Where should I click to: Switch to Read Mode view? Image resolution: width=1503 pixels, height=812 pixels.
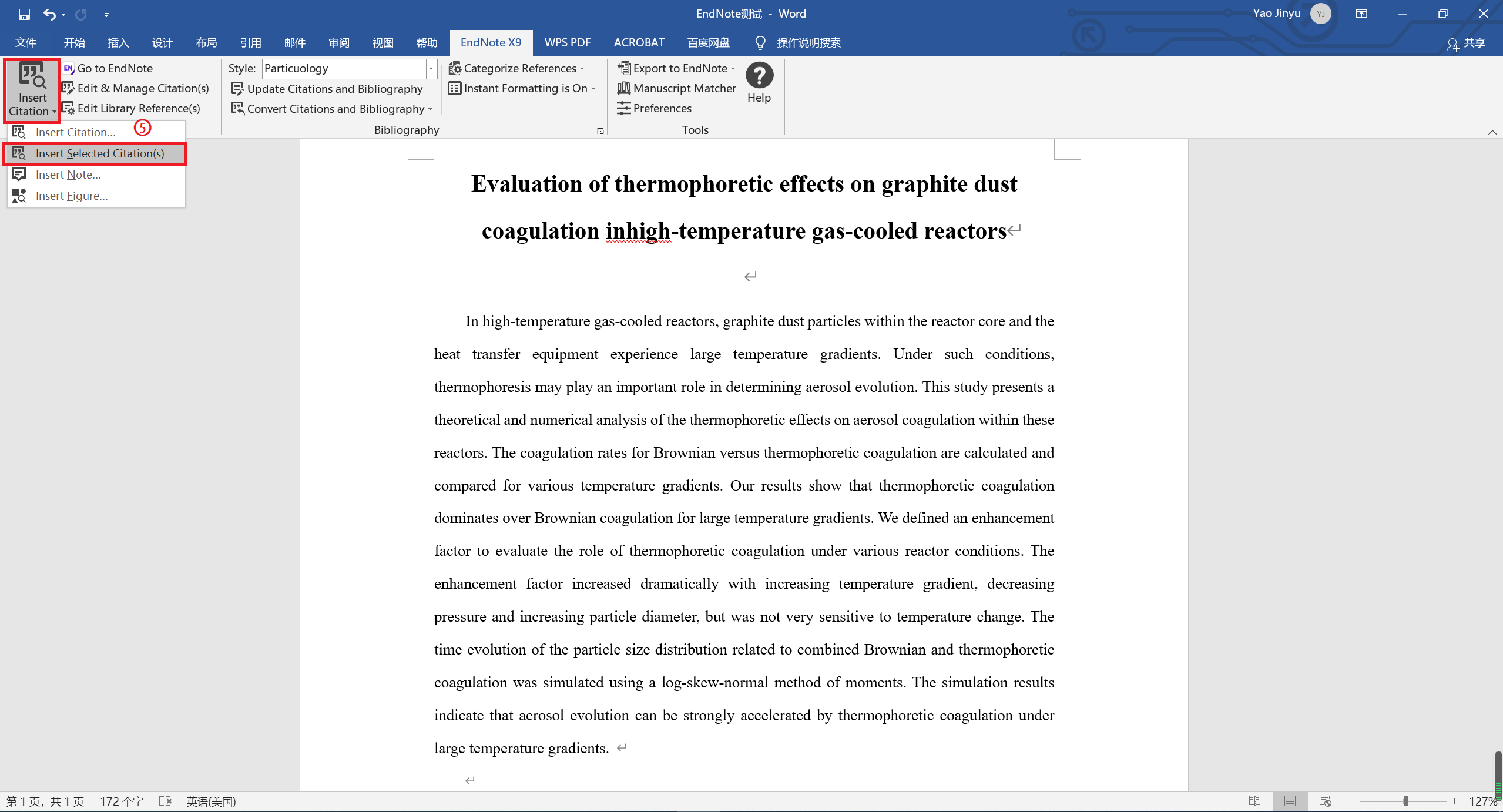click(x=1254, y=801)
